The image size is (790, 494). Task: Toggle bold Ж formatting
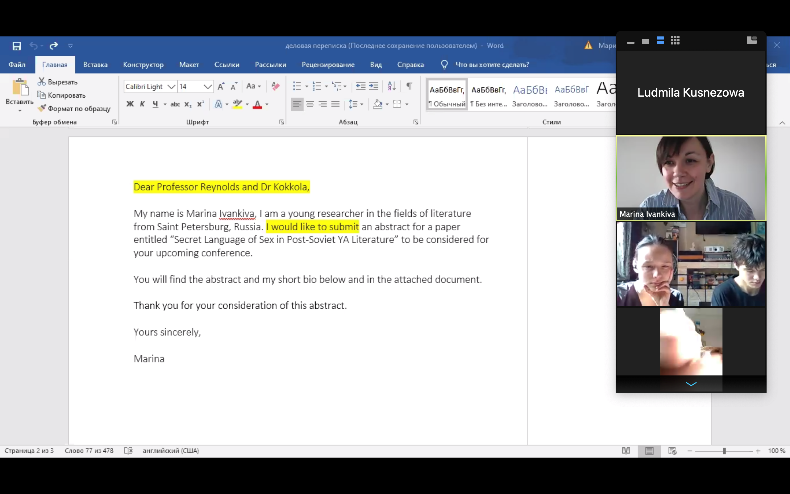pyautogui.click(x=130, y=104)
